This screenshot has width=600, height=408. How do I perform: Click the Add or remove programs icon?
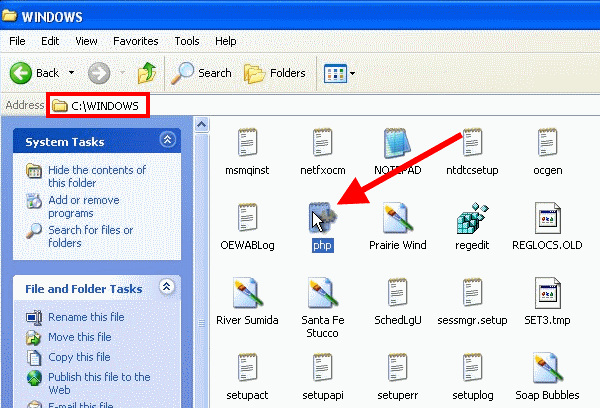pos(34,201)
